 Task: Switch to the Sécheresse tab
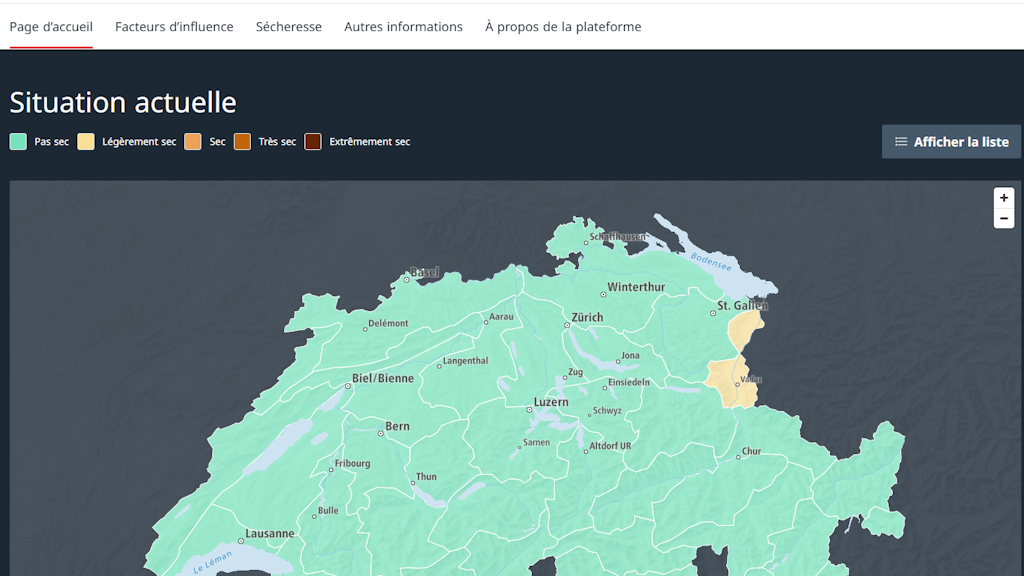pyautogui.click(x=289, y=27)
